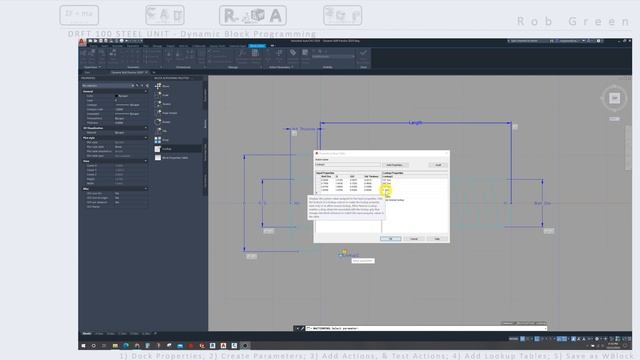Screen dimensions: 640x360
Task: Click OK in Property Lookup Table dialog
Action: pos(391,239)
